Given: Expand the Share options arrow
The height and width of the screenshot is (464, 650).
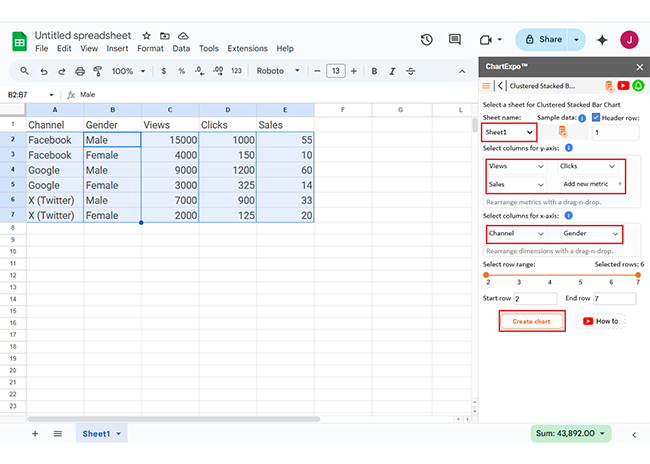Looking at the screenshot, I should (x=576, y=40).
